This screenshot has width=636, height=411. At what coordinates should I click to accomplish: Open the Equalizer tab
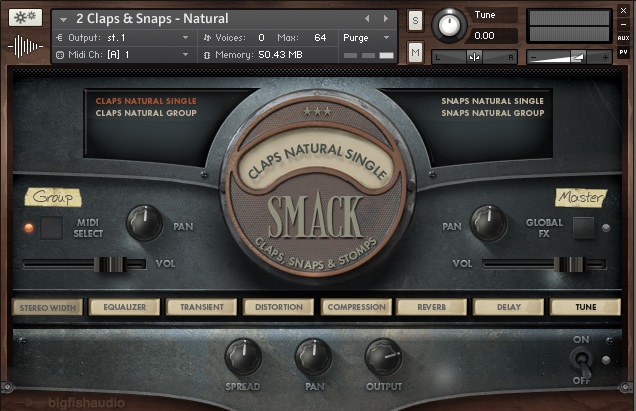(x=124, y=307)
